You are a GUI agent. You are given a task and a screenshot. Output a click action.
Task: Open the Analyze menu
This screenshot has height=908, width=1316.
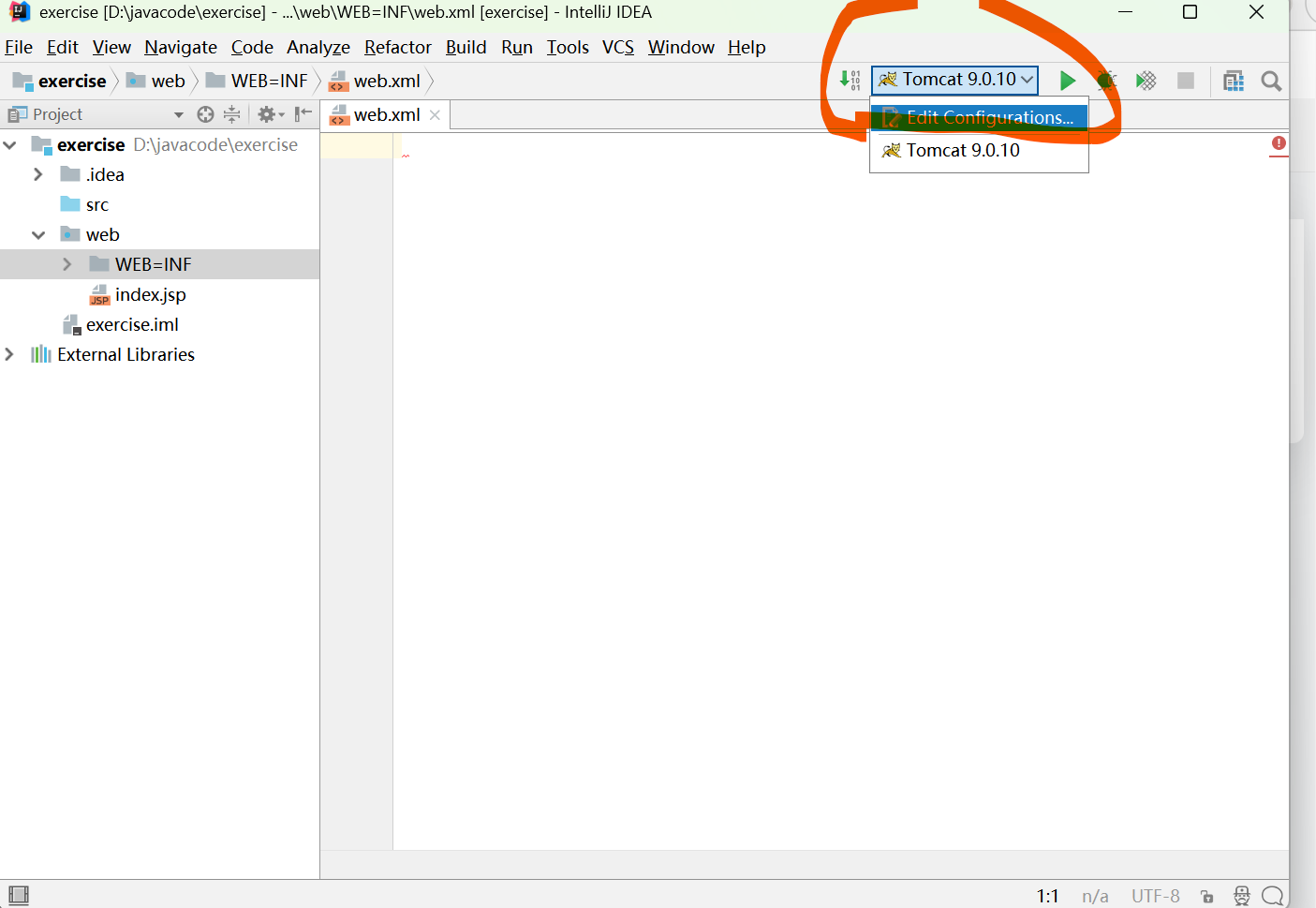[318, 47]
